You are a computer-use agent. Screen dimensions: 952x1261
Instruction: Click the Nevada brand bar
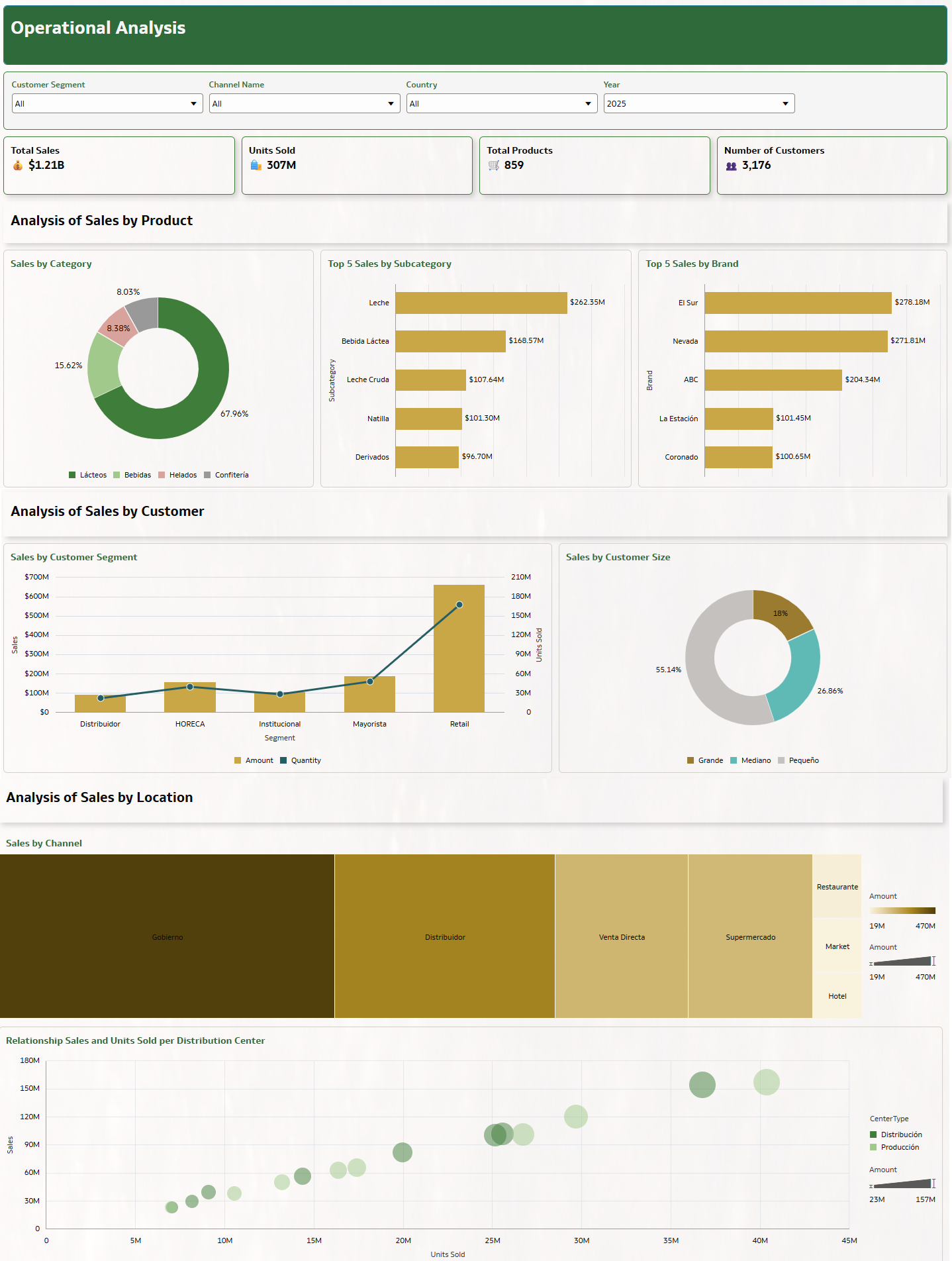[x=796, y=341]
